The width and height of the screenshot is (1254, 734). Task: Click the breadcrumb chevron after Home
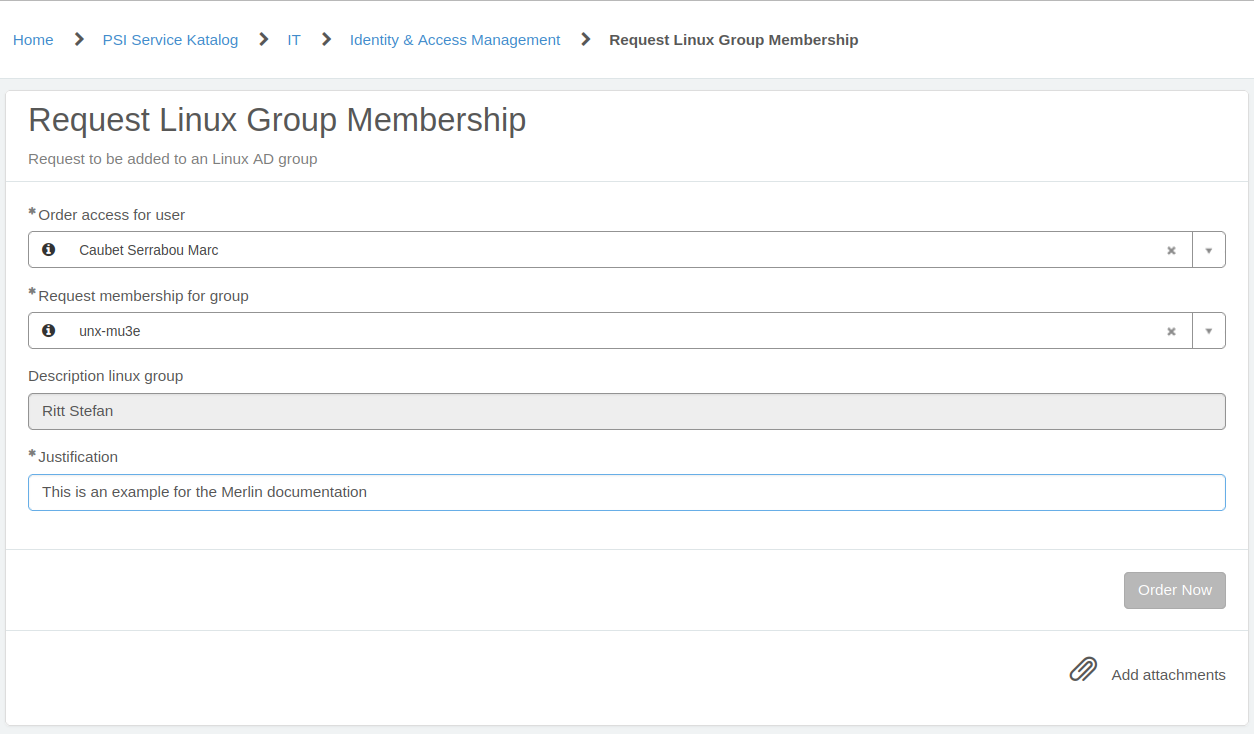pyautogui.click(x=77, y=39)
